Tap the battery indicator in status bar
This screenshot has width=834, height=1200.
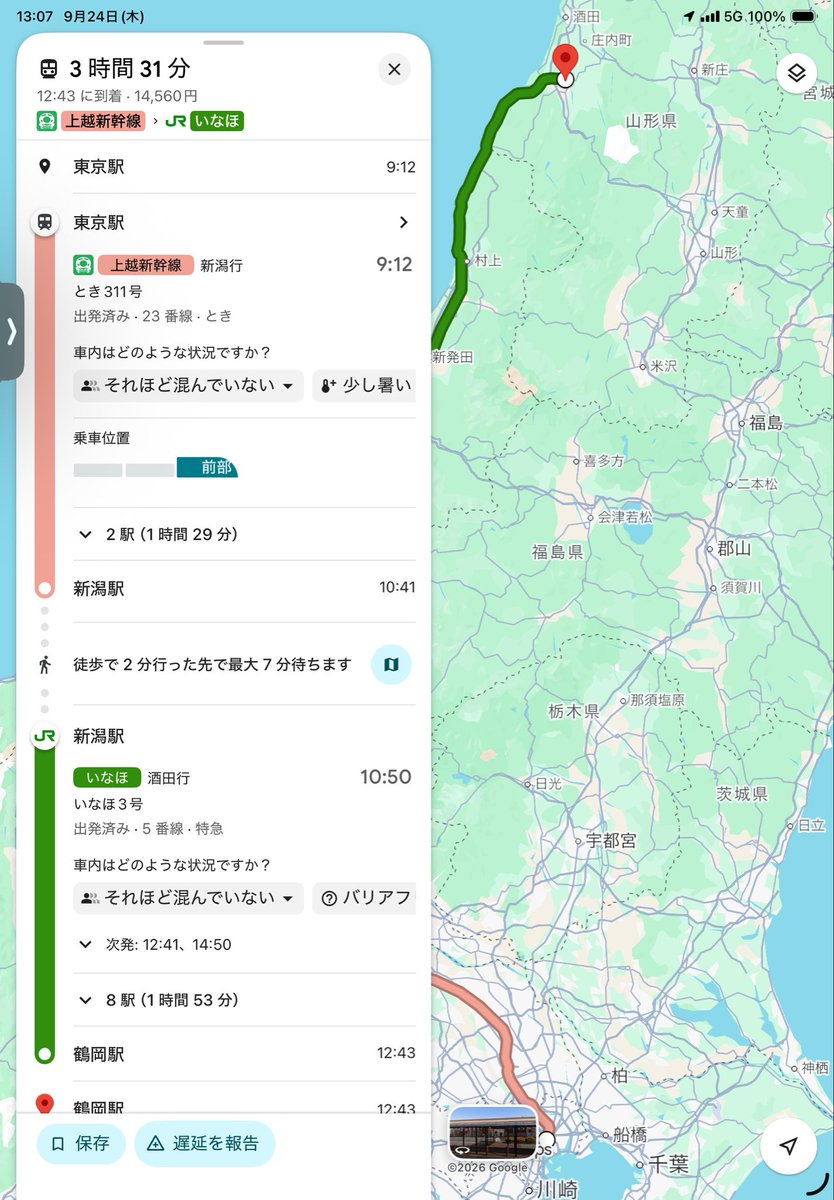pos(803,17)
